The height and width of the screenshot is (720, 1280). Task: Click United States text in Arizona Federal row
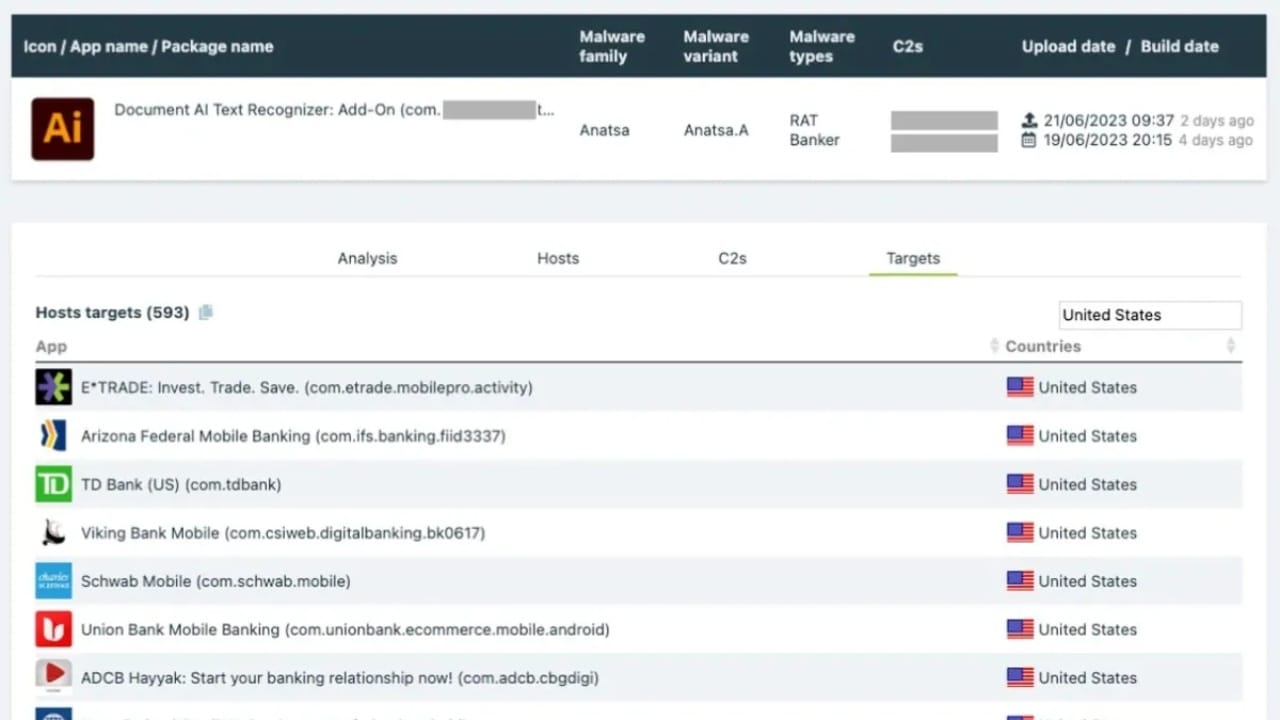[1088, 436]
